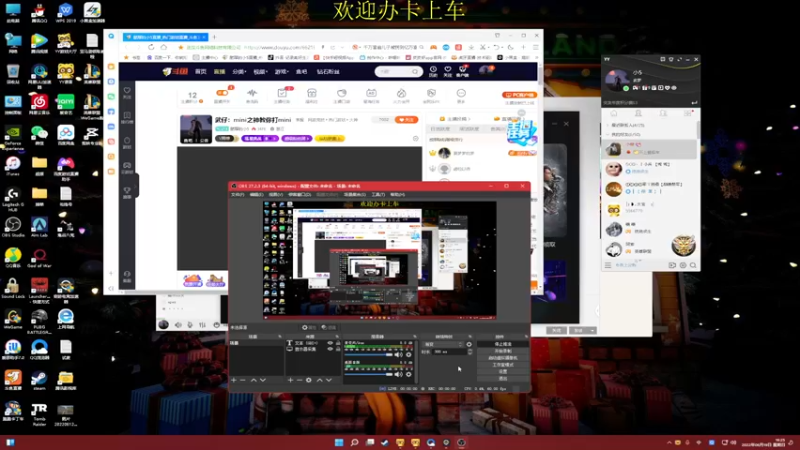
Task: Click the Windows Start button on taskbar
Action: click(x=339, y=442)
